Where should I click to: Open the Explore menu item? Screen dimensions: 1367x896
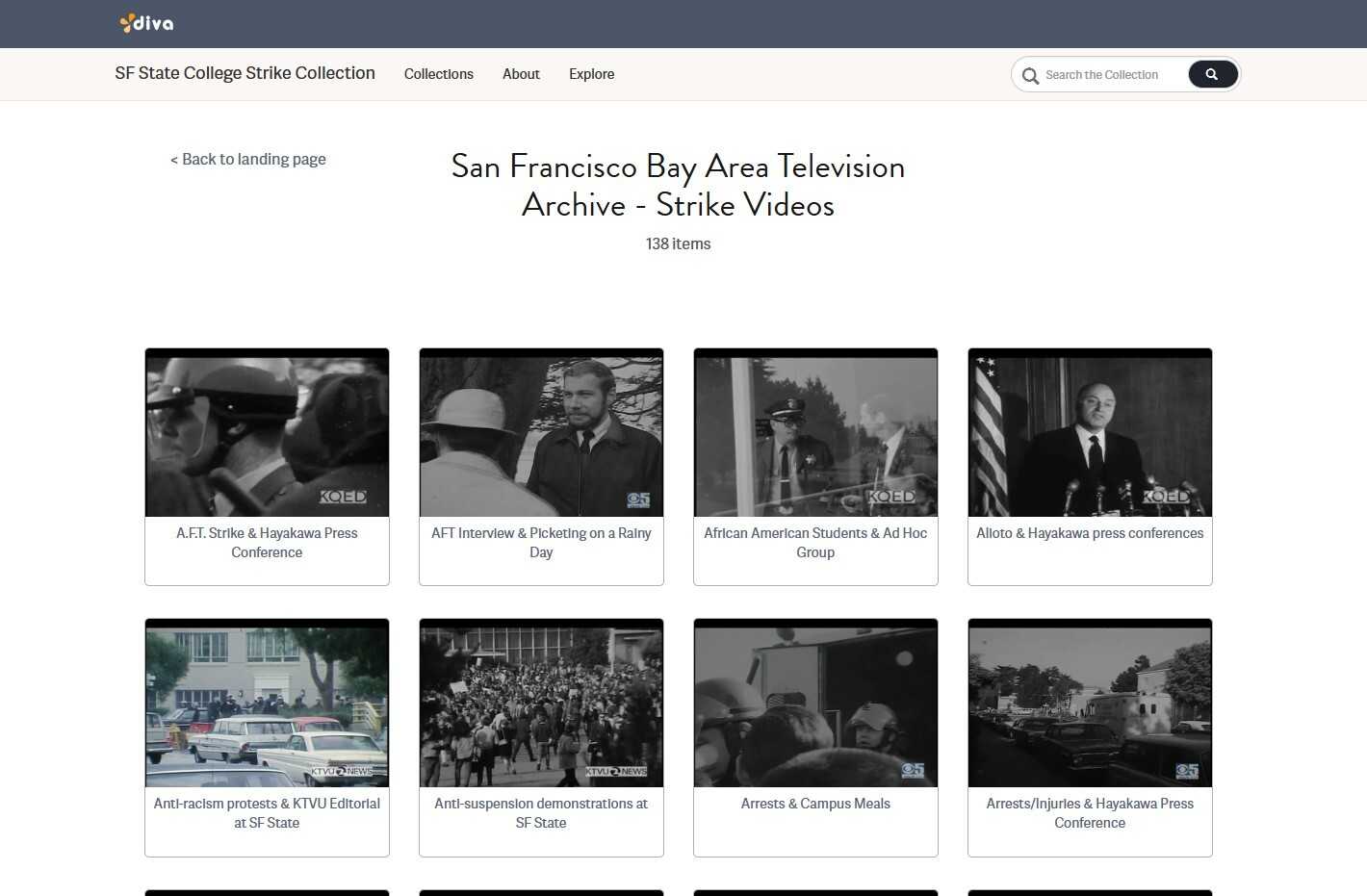591,74
